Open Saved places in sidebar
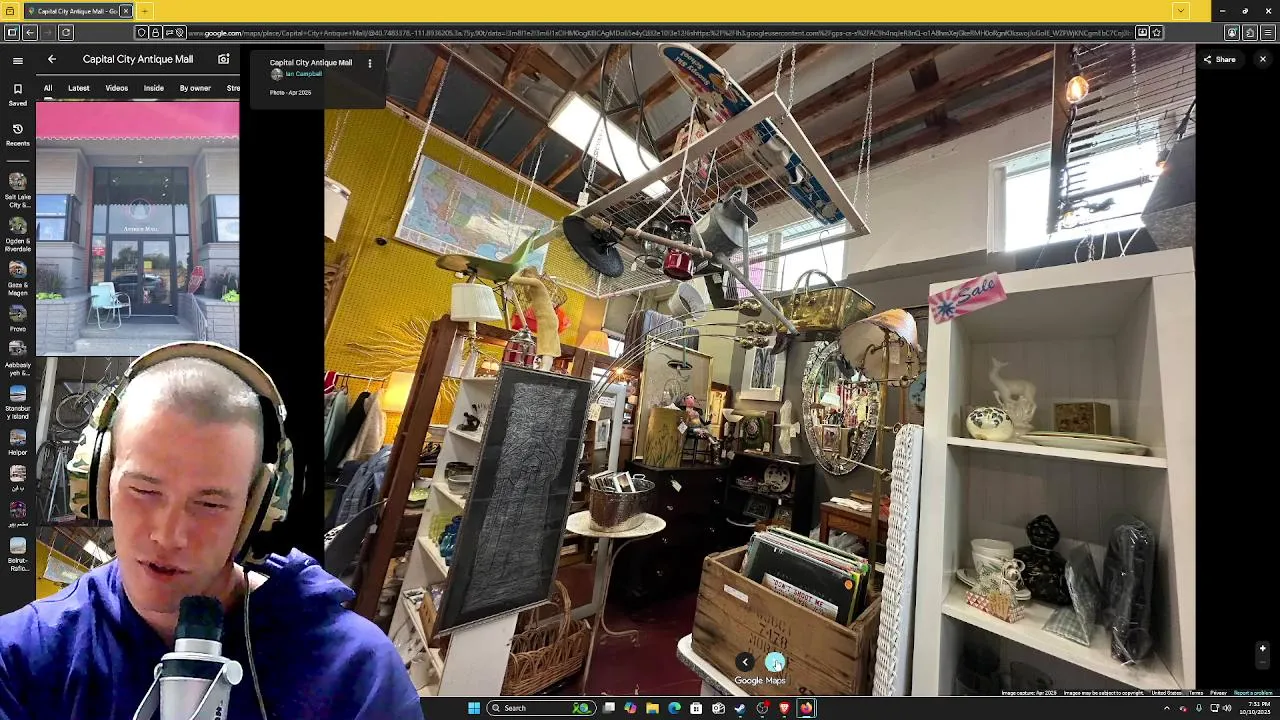This screenshot has width=1280, height=720. point(17,95)
